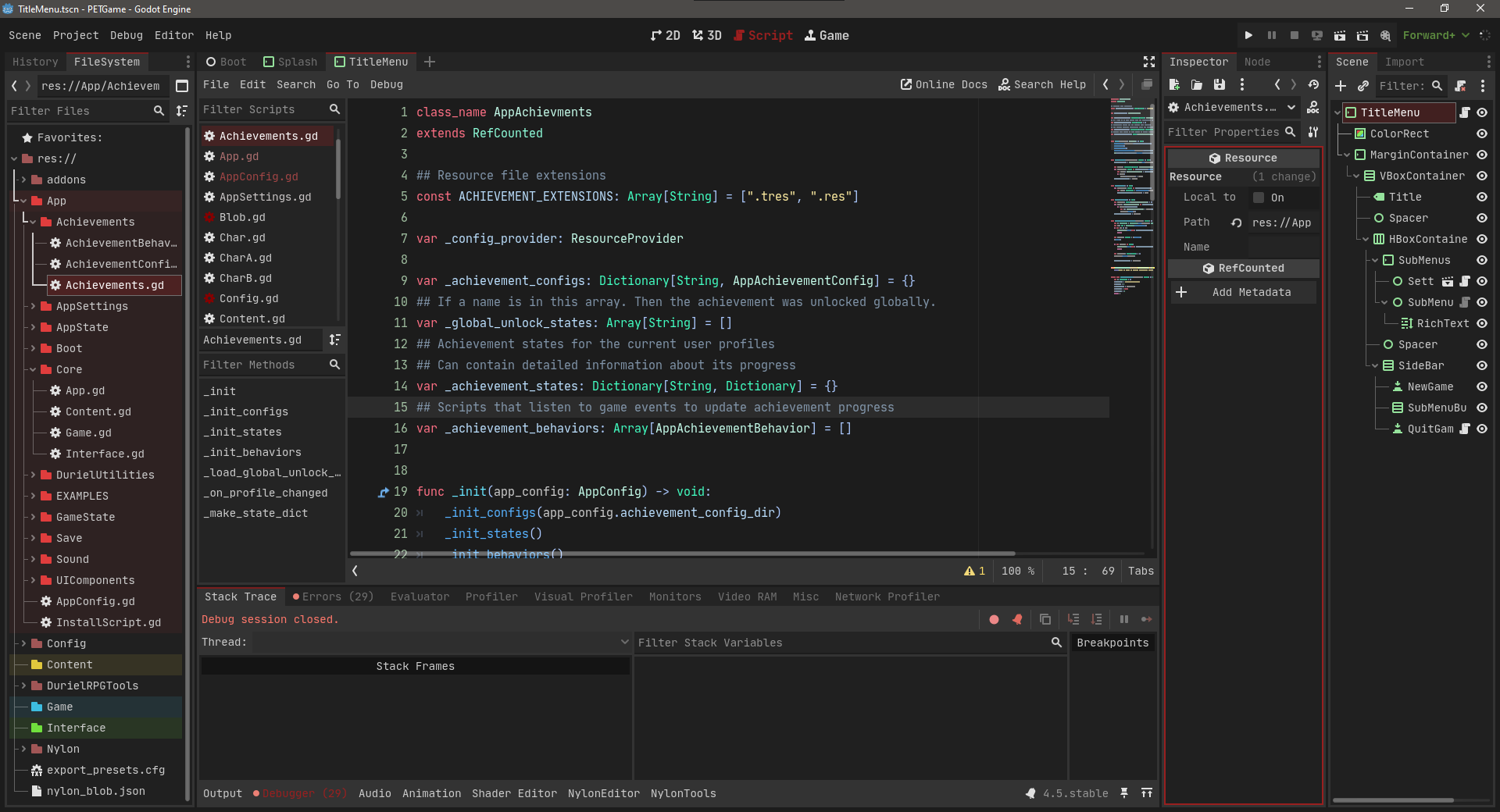Toggle the scripts panel with the left arrow
1500x812 pixels.
click(x=355, y=571)
